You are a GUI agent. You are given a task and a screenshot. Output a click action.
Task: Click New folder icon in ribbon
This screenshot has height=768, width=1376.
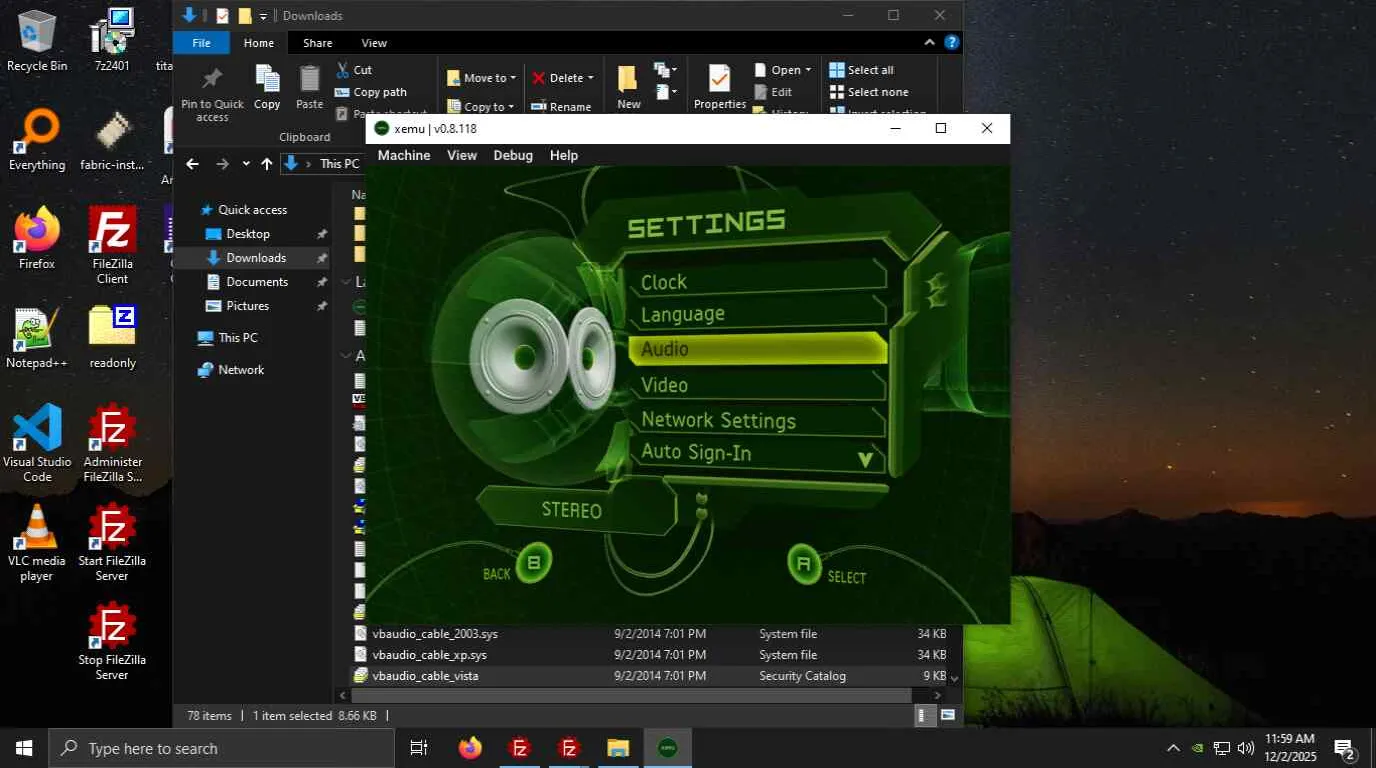pos(628,79)
